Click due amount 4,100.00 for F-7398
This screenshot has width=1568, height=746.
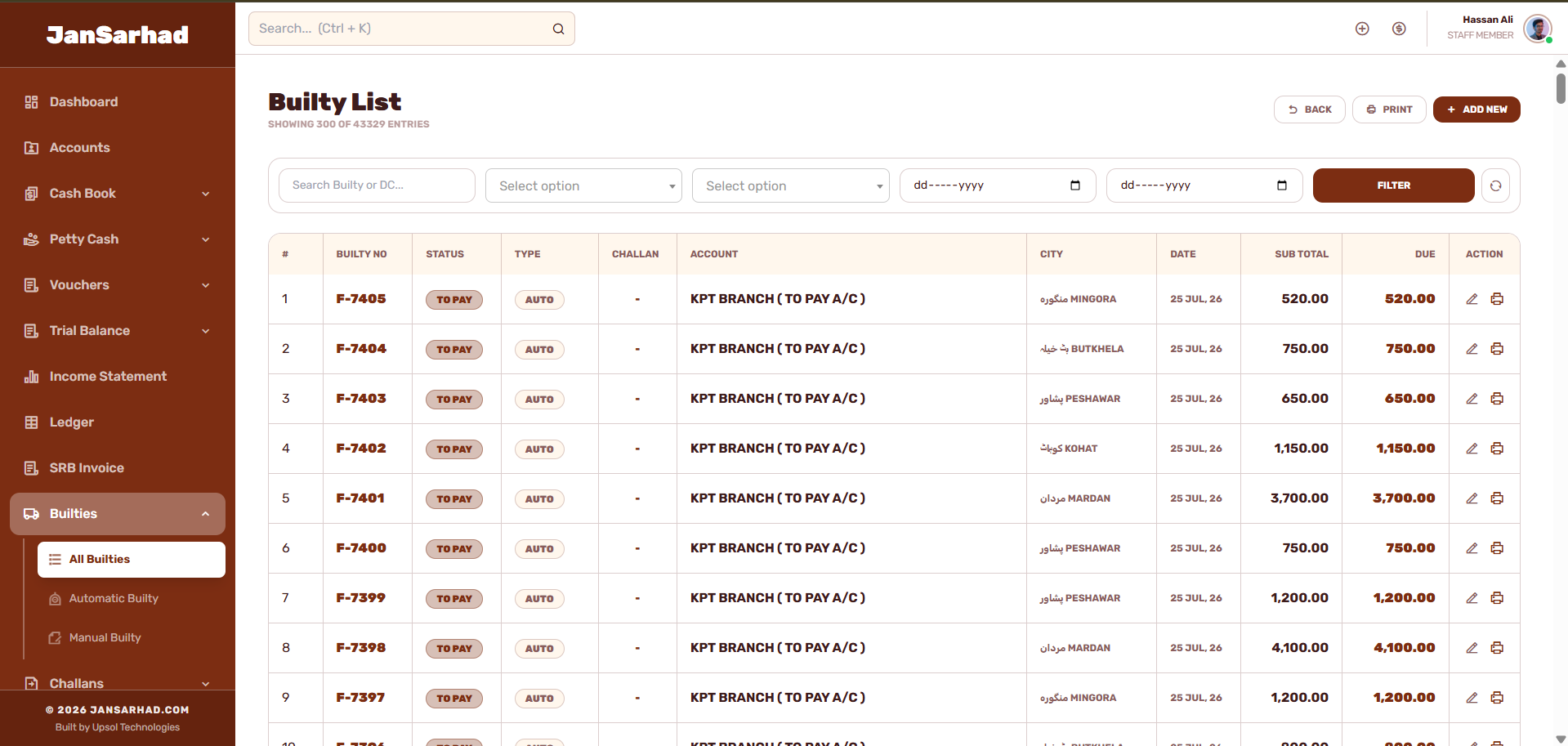pos(1405,648)
